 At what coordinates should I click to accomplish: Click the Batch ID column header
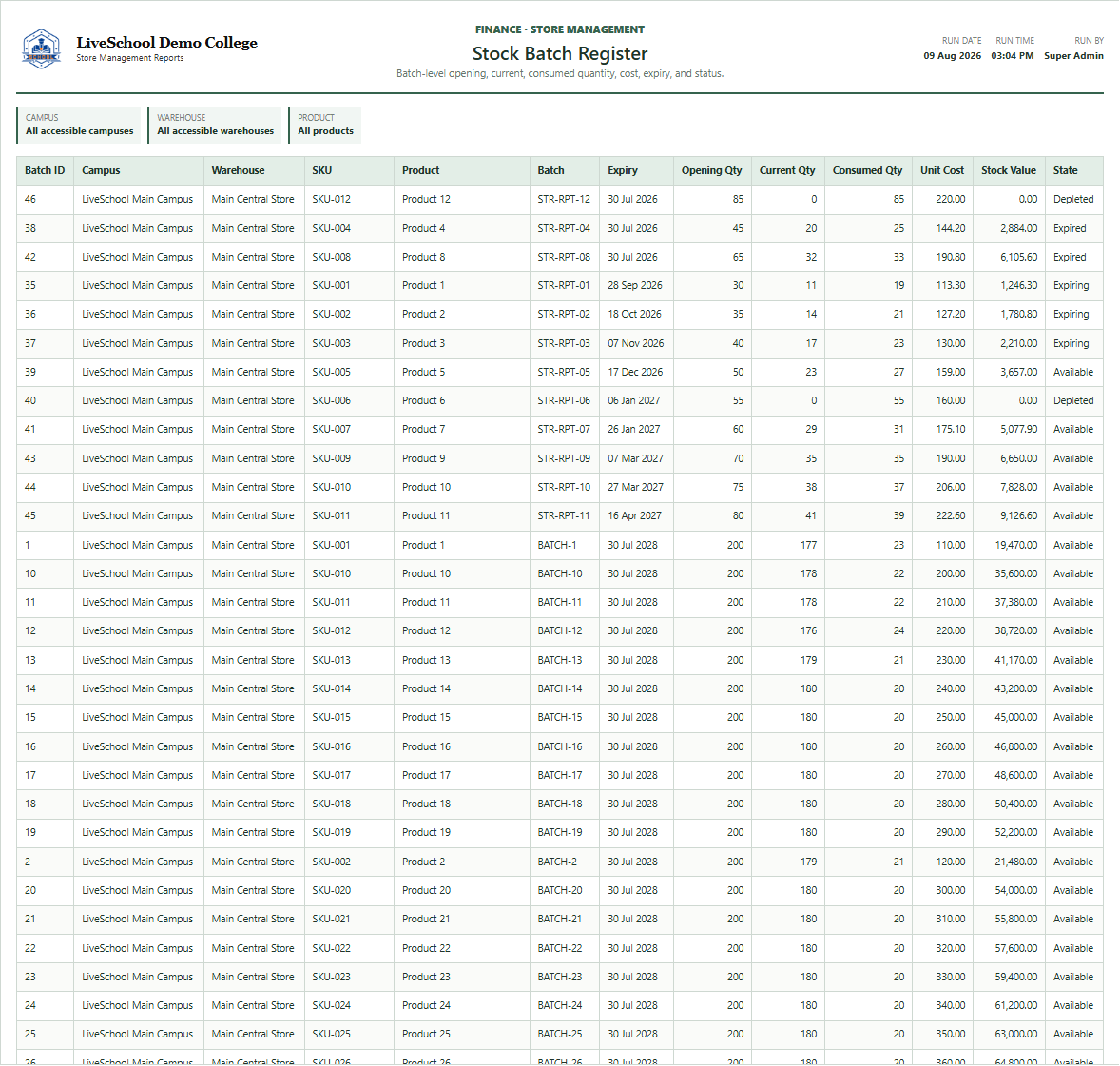tap(45, 171)
